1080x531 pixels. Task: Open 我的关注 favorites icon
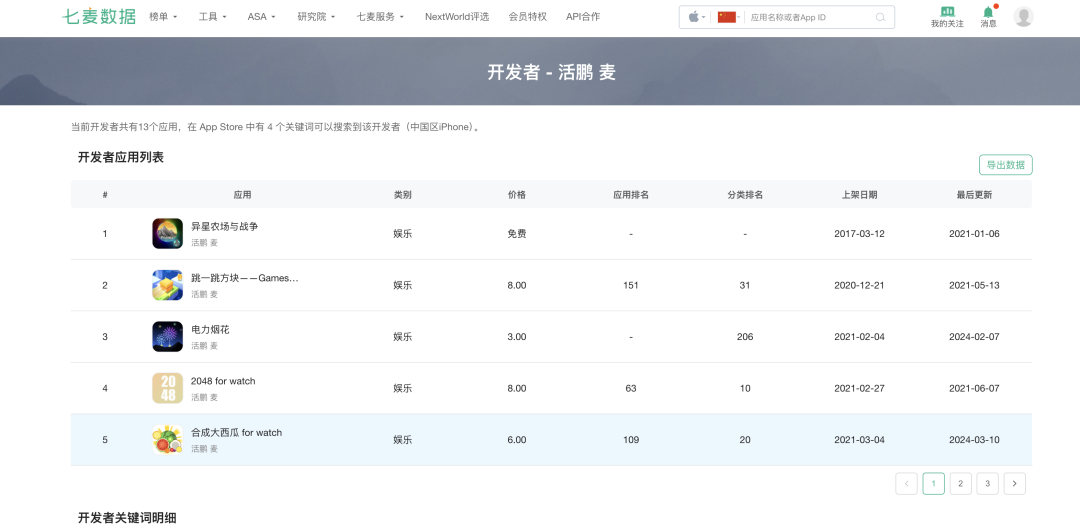pos(947,17)
